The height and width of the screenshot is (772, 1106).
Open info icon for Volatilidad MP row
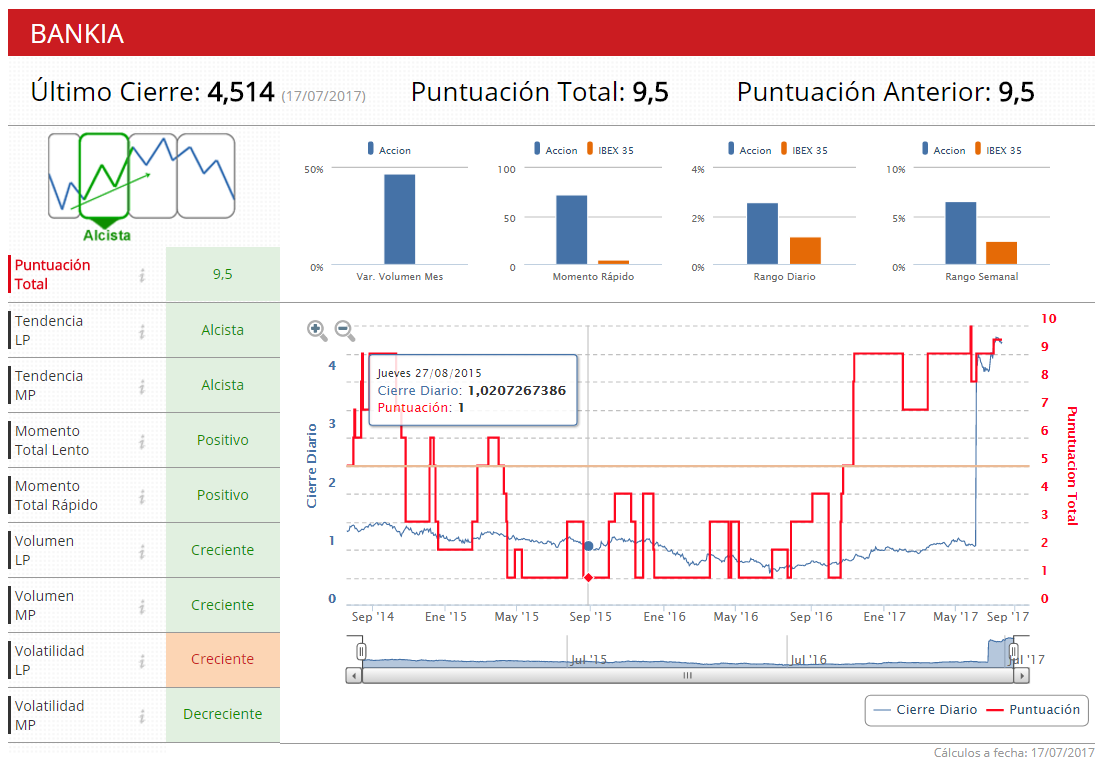[142, 716]
